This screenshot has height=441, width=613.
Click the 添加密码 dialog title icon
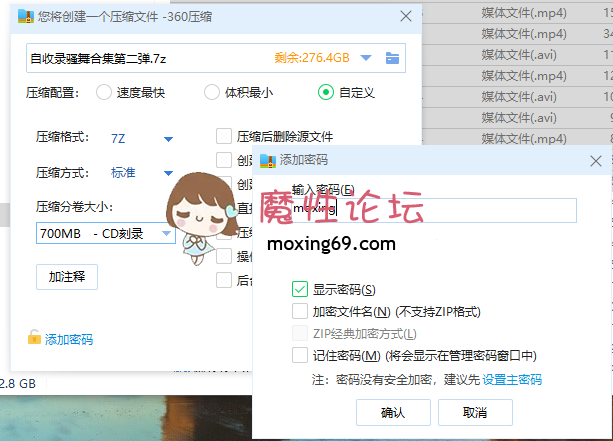pyautogui.click(x=268, y=160)
